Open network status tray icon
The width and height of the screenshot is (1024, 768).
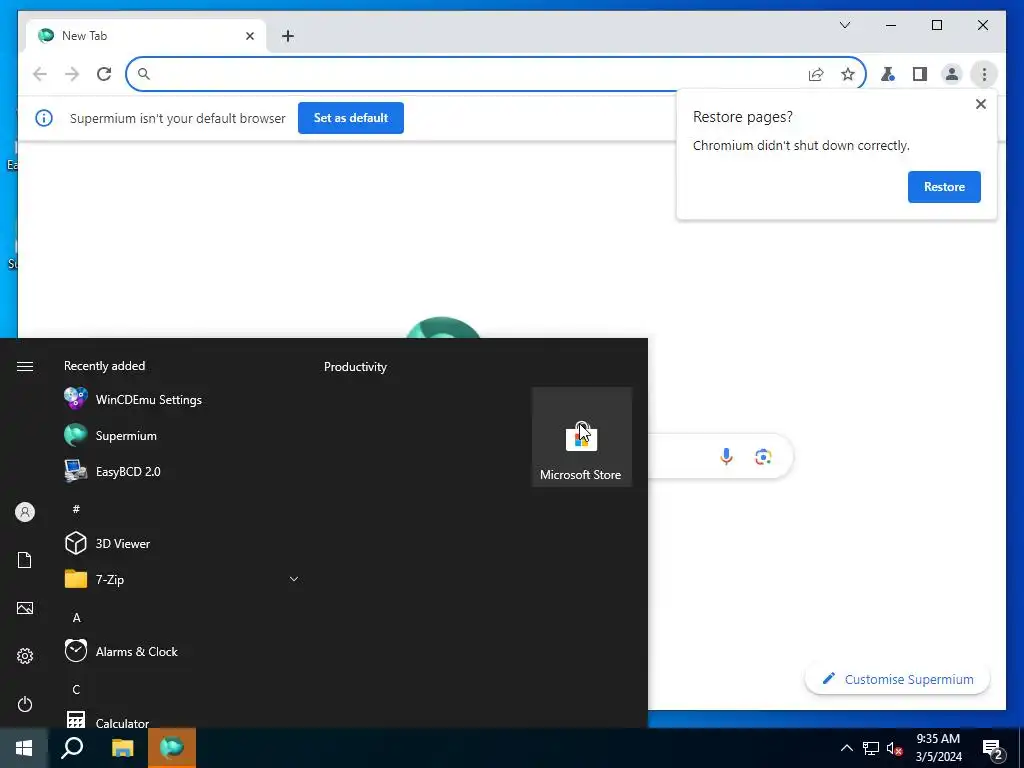(x=871, y=748)
